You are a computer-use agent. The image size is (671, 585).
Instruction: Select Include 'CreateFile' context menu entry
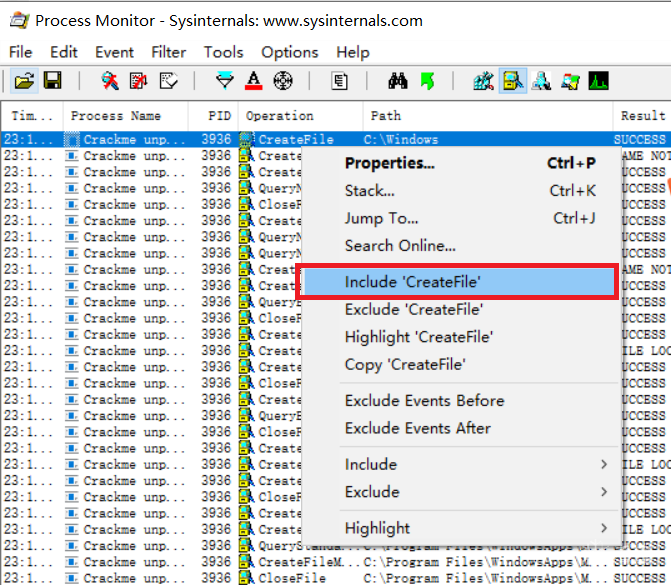[459, 282]
